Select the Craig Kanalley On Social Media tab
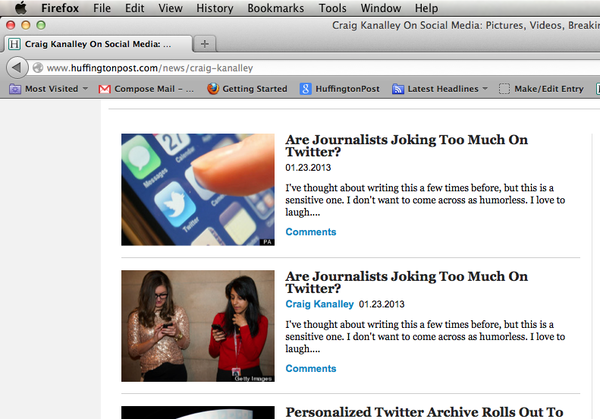 pos(98,44)
